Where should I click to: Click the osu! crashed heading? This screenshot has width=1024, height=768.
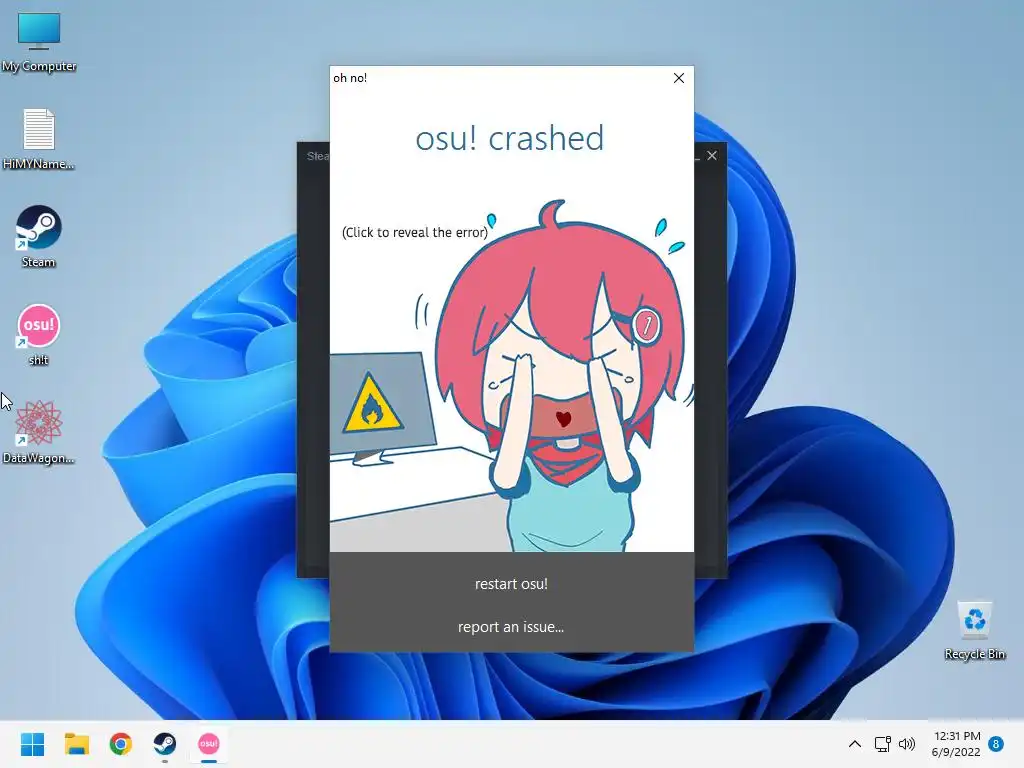[x=510, y=138]
